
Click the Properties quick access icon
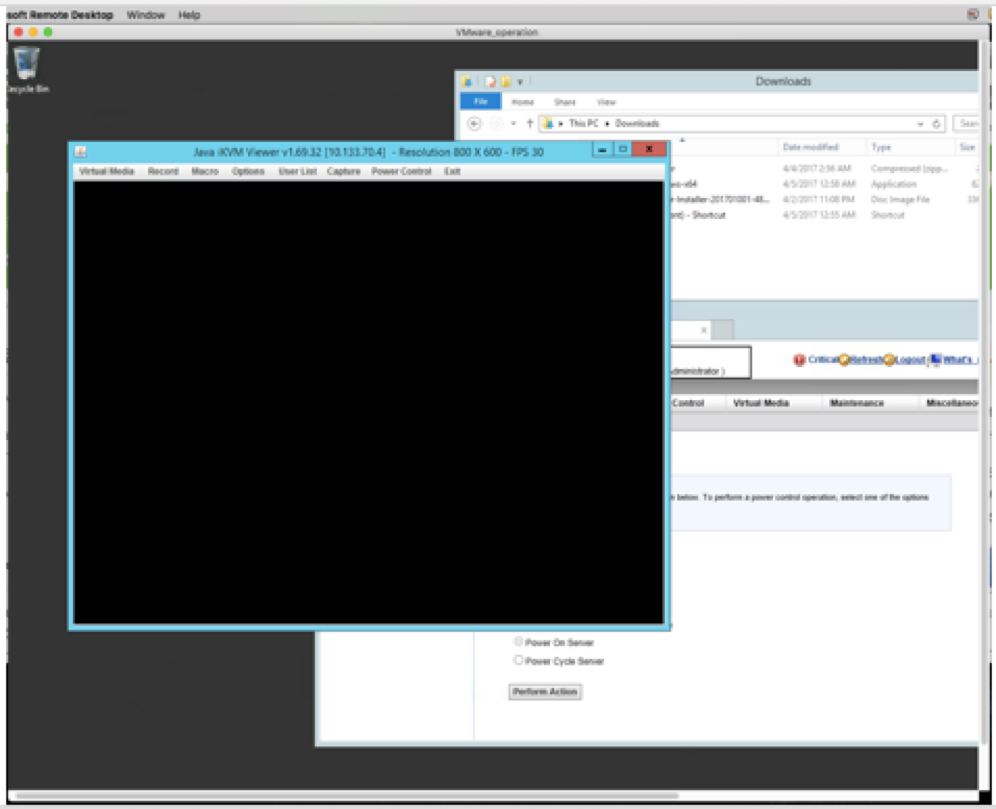pyautogui.click(x=490, y=81)
